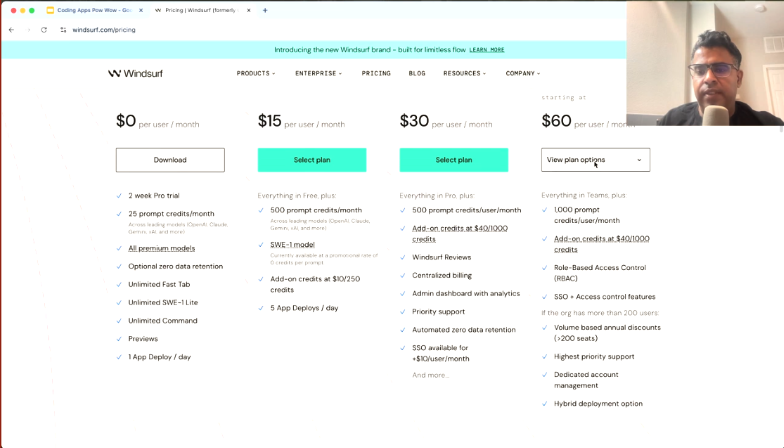Image resolution: width=784 pixels, height=448 pixels.
Task: Click the All premium models link
Action: click(162, 248)
